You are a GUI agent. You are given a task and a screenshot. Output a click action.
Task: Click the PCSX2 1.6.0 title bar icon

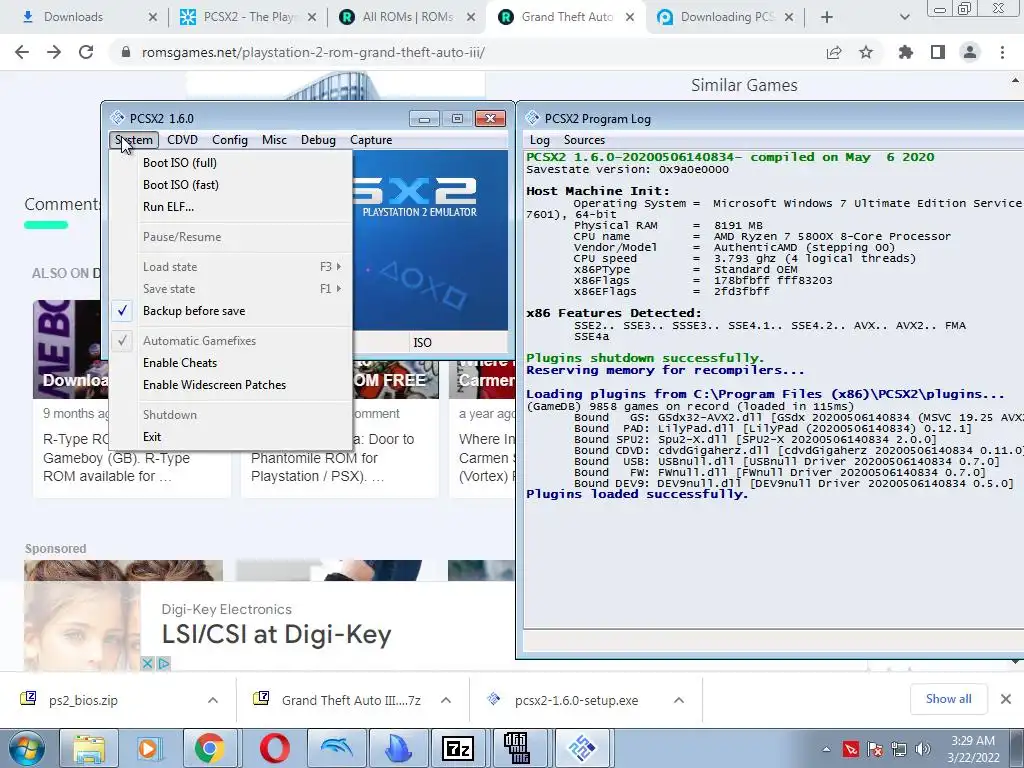click(x=117, y=118)
